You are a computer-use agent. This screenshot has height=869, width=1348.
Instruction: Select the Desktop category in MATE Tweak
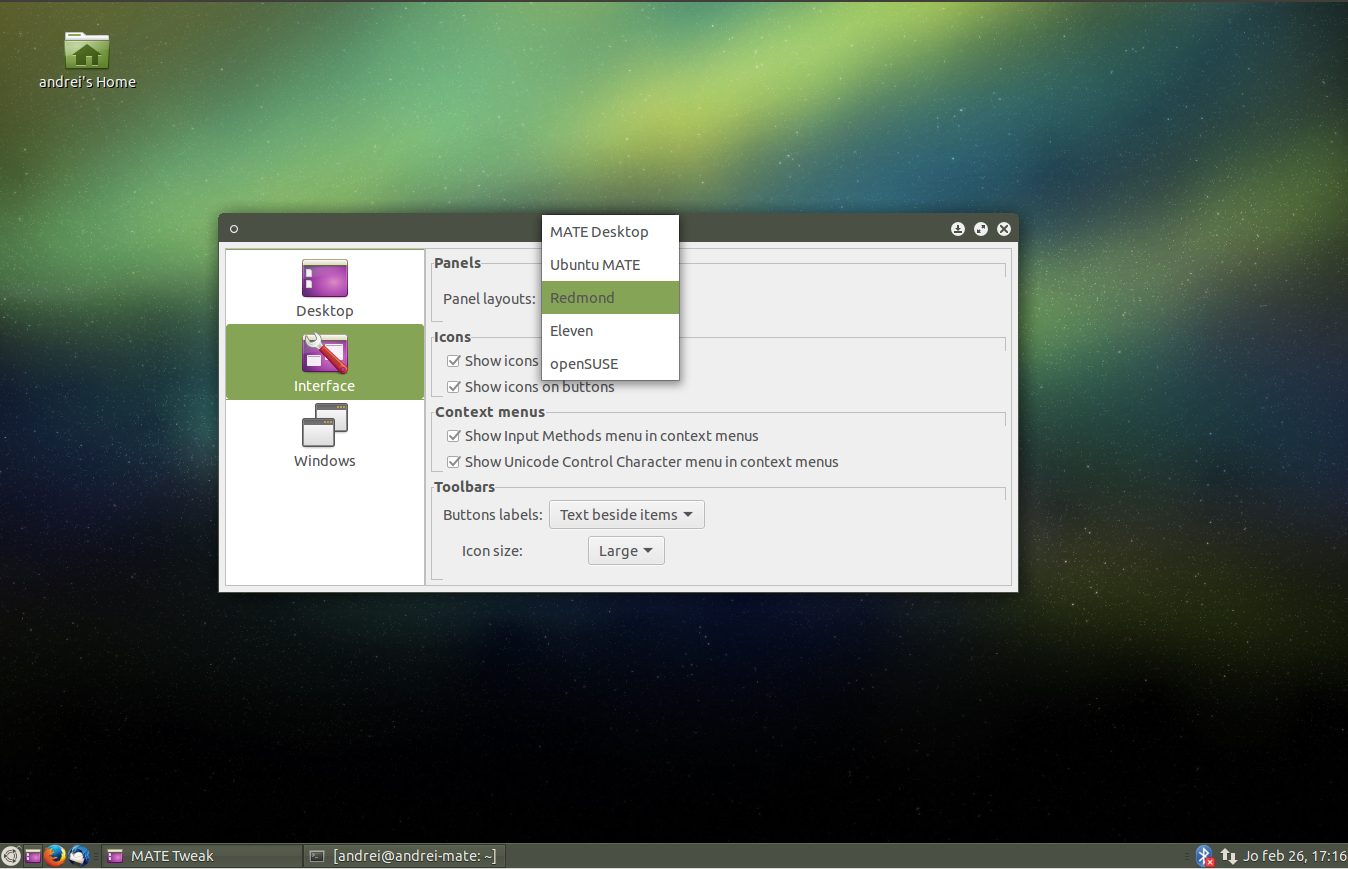(324, 287)
